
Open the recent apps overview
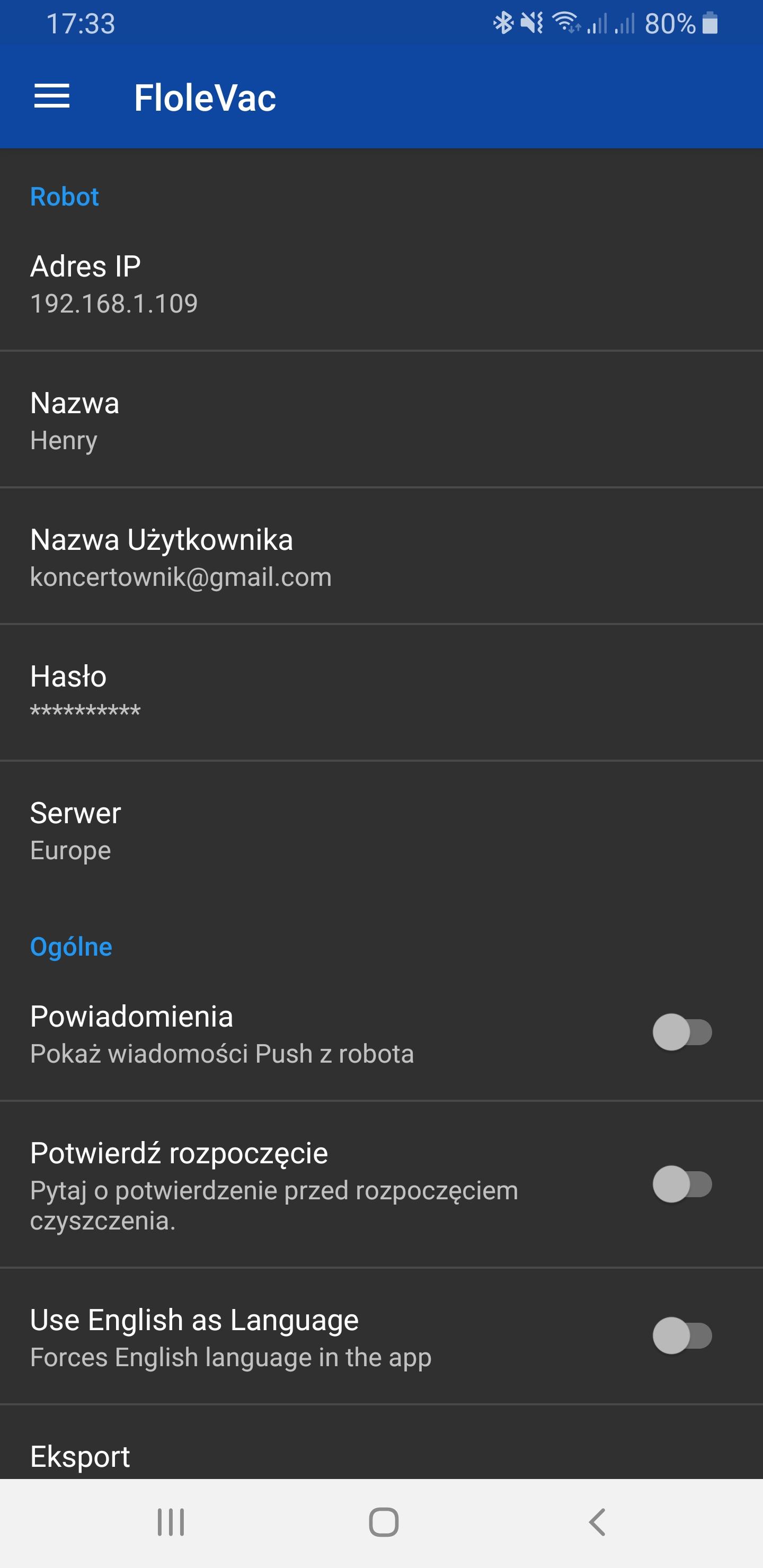(x=171, y=1522)
